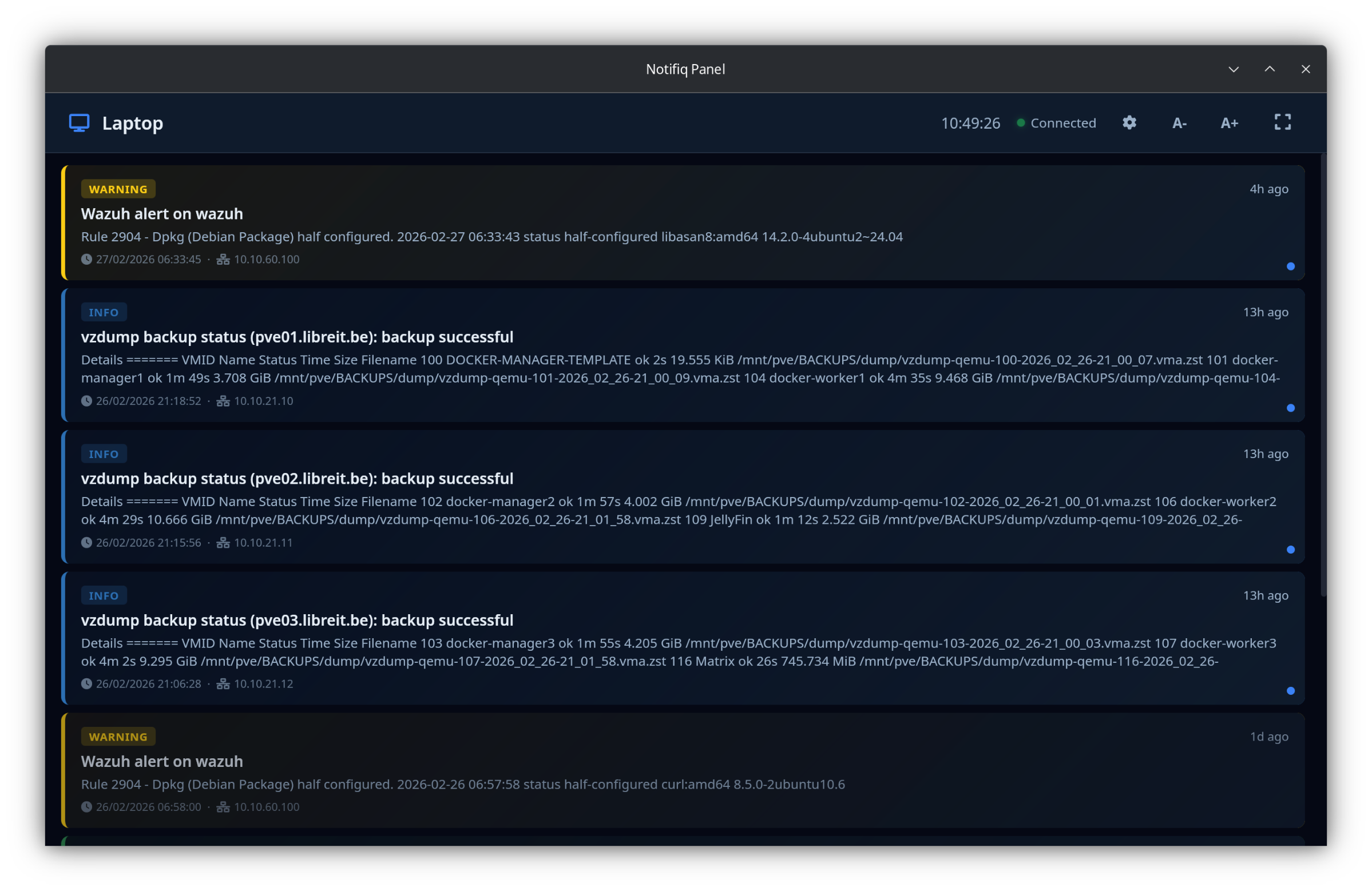
Task: Click the 13h ago label on pve03 card
Action: [x=1265, y=595]
